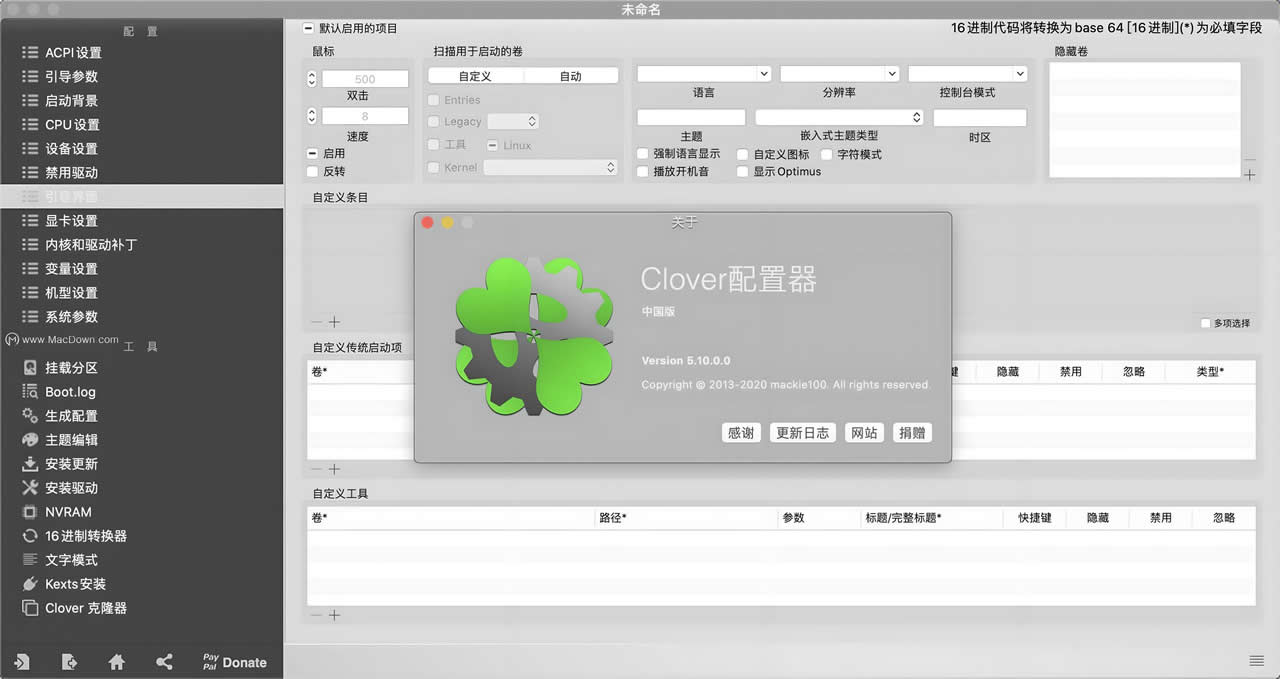The height and width of the screenshot is (679, 1280).
Task: Click the 主题 text field
Action: point(691,117)
